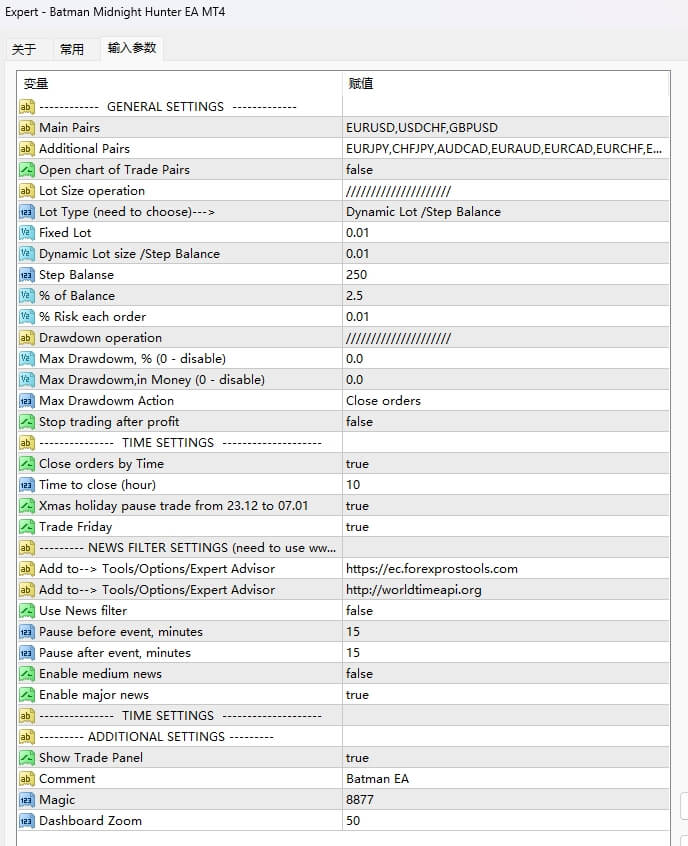Select the 输入参数 tab
Image resolution: width=688 pixels, height=846 pixels.
pyautogui.click(x=132, y=48)
